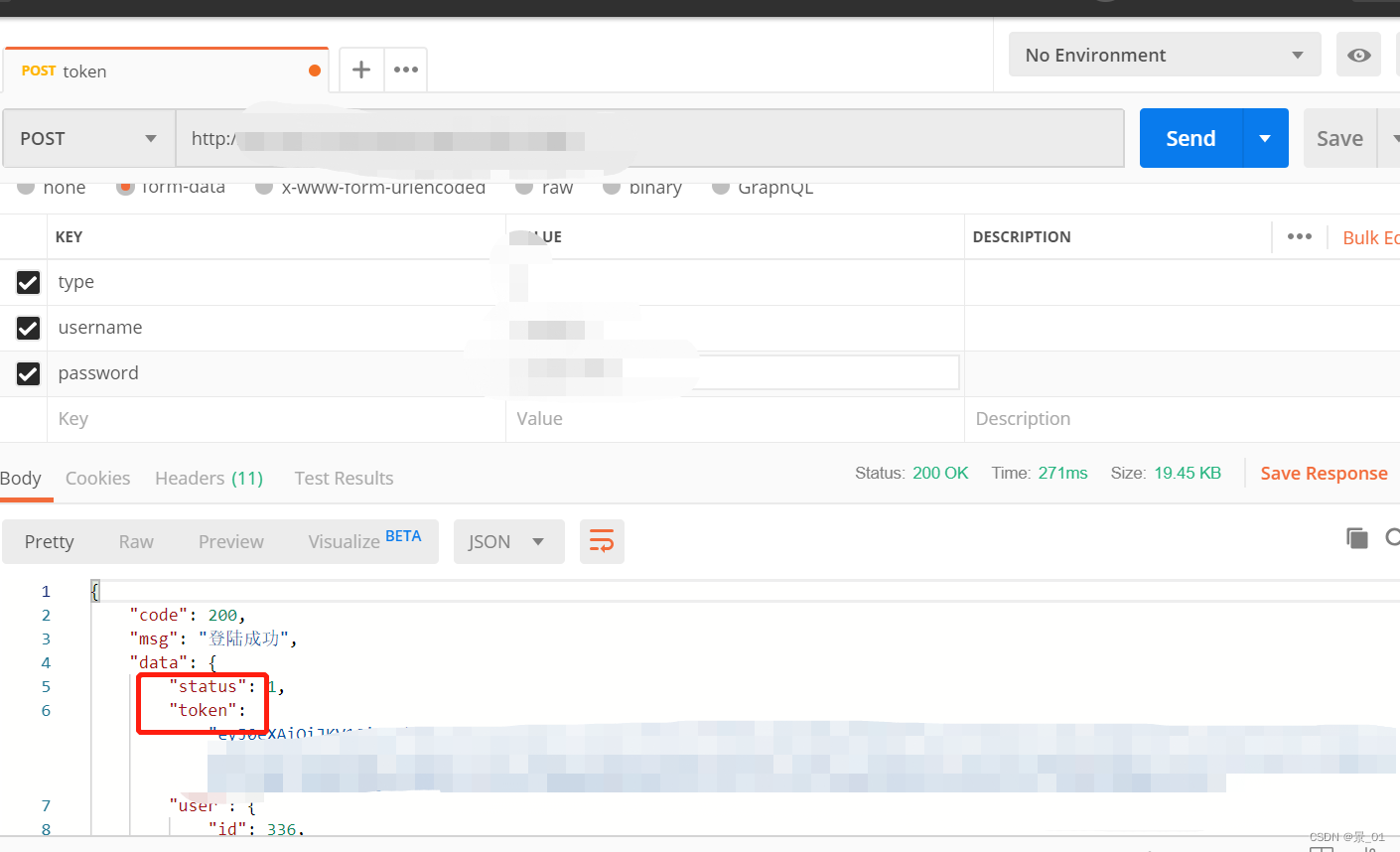Open the response Headers (11) tab
The width and height of the screenshot is (1400, 852).
tap(209, 478)
